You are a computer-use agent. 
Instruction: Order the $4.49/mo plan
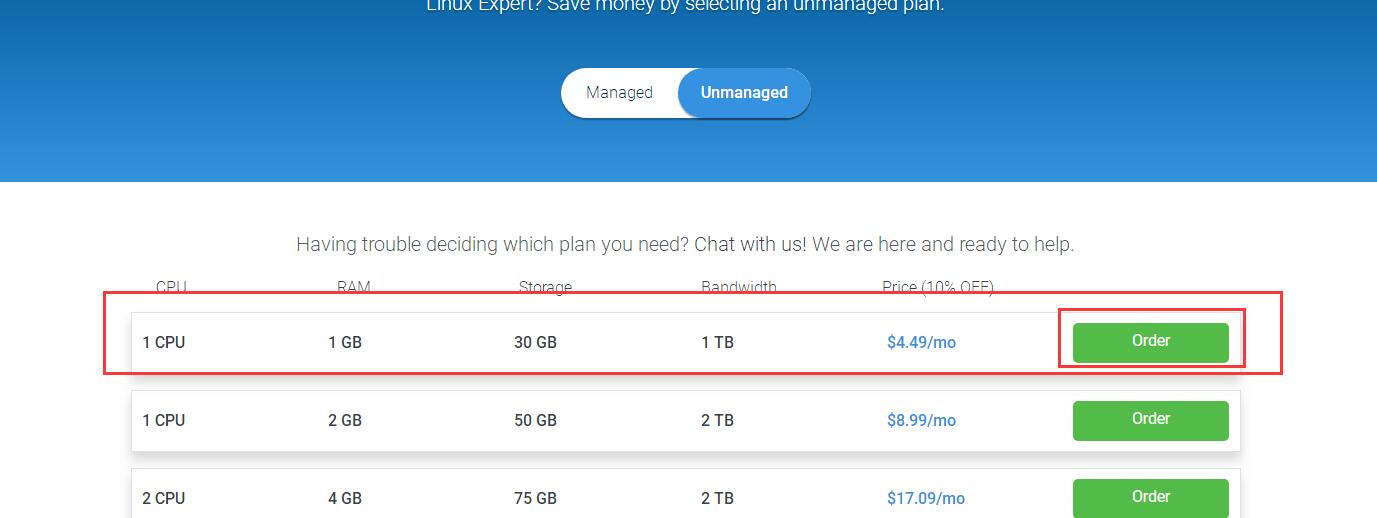(x=1150, y=342)
